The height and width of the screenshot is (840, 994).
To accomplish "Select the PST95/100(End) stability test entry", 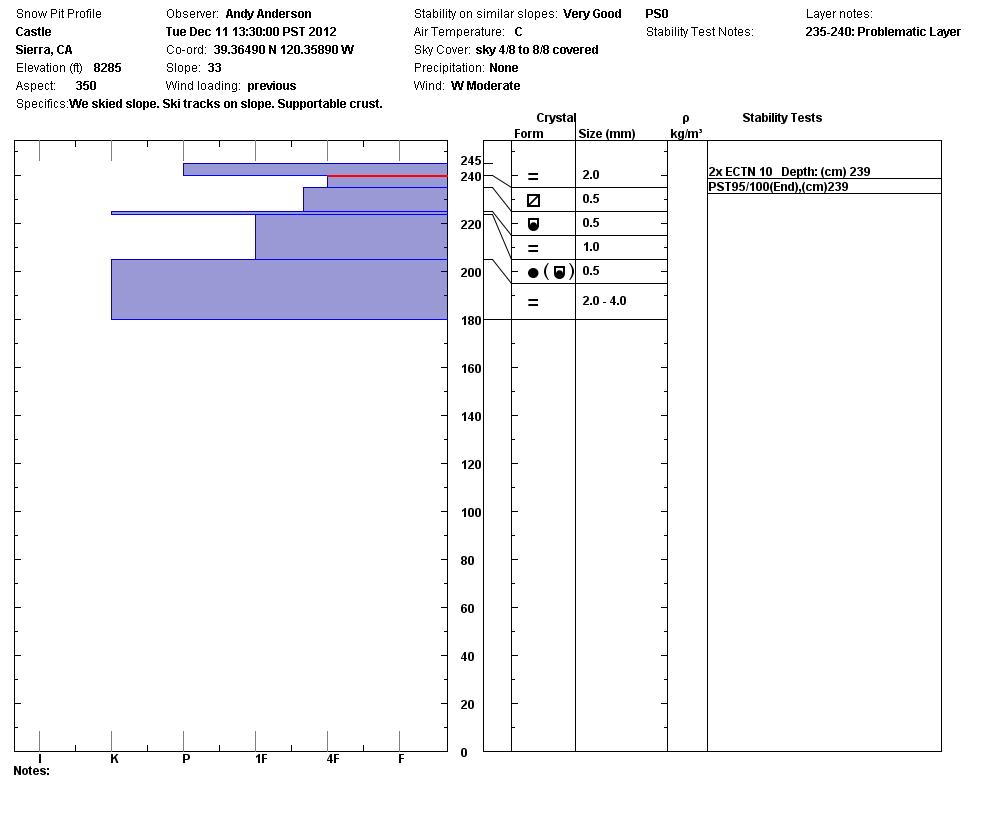I will pos(778,187).
